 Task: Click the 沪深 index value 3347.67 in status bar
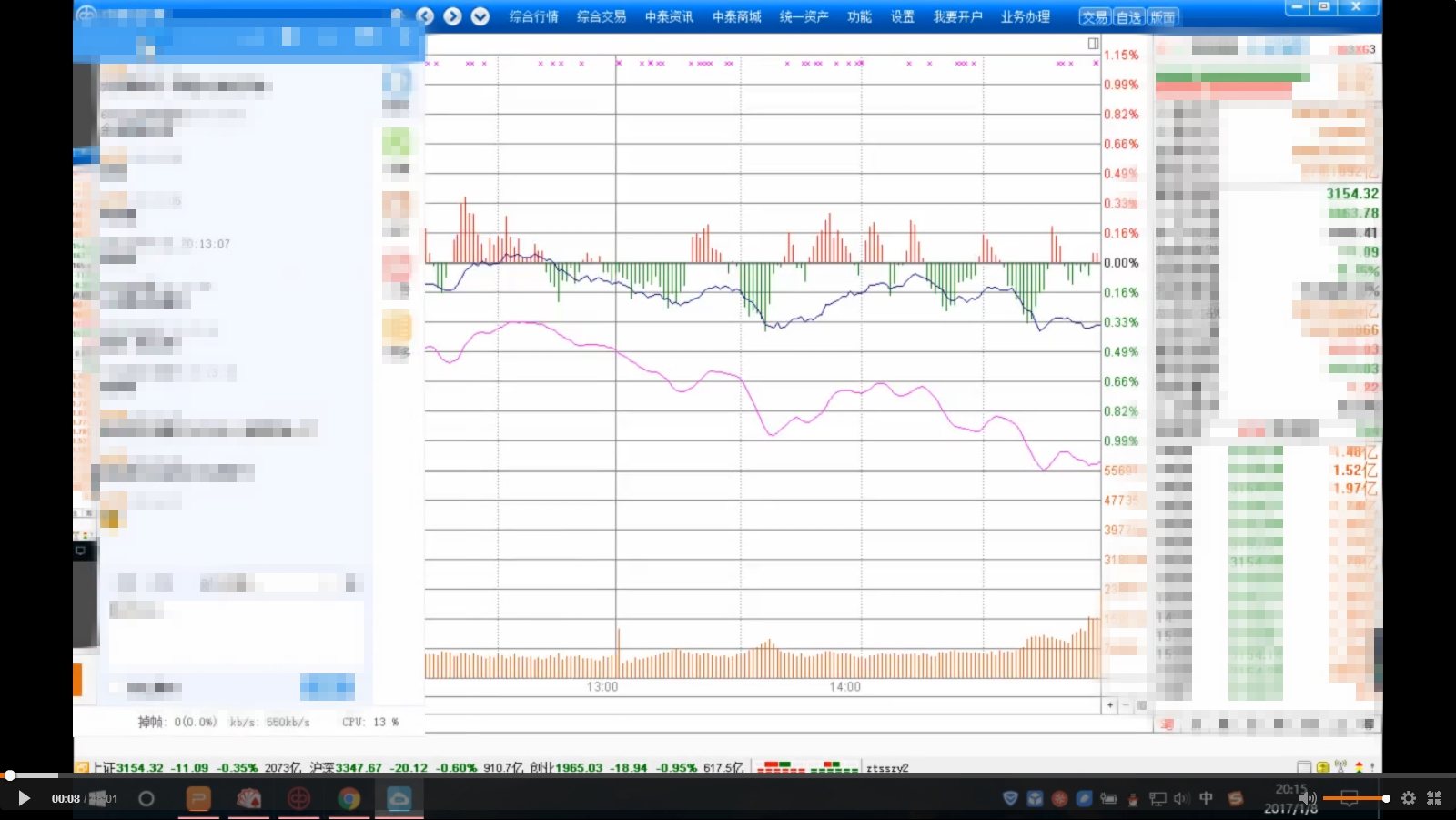[359, 767]
